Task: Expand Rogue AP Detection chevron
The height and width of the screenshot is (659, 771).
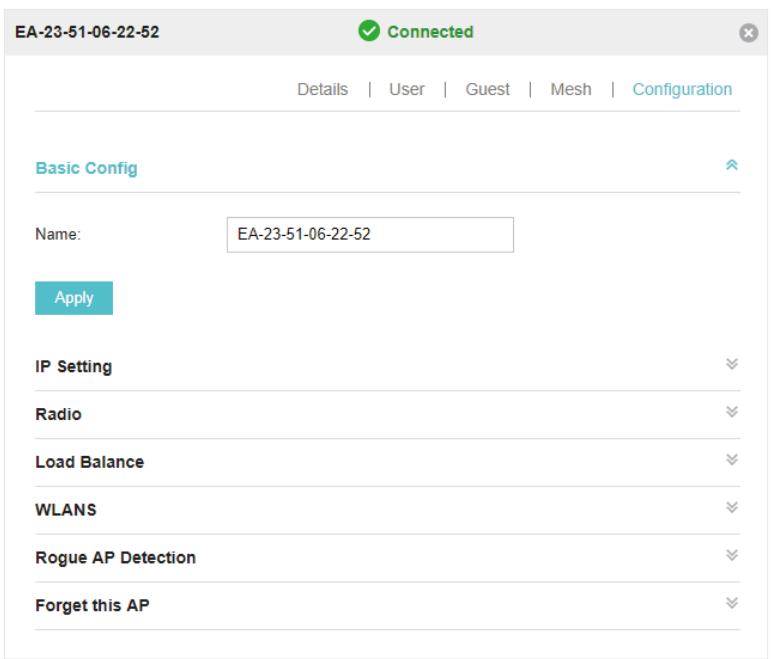Action: click(732, 555)
